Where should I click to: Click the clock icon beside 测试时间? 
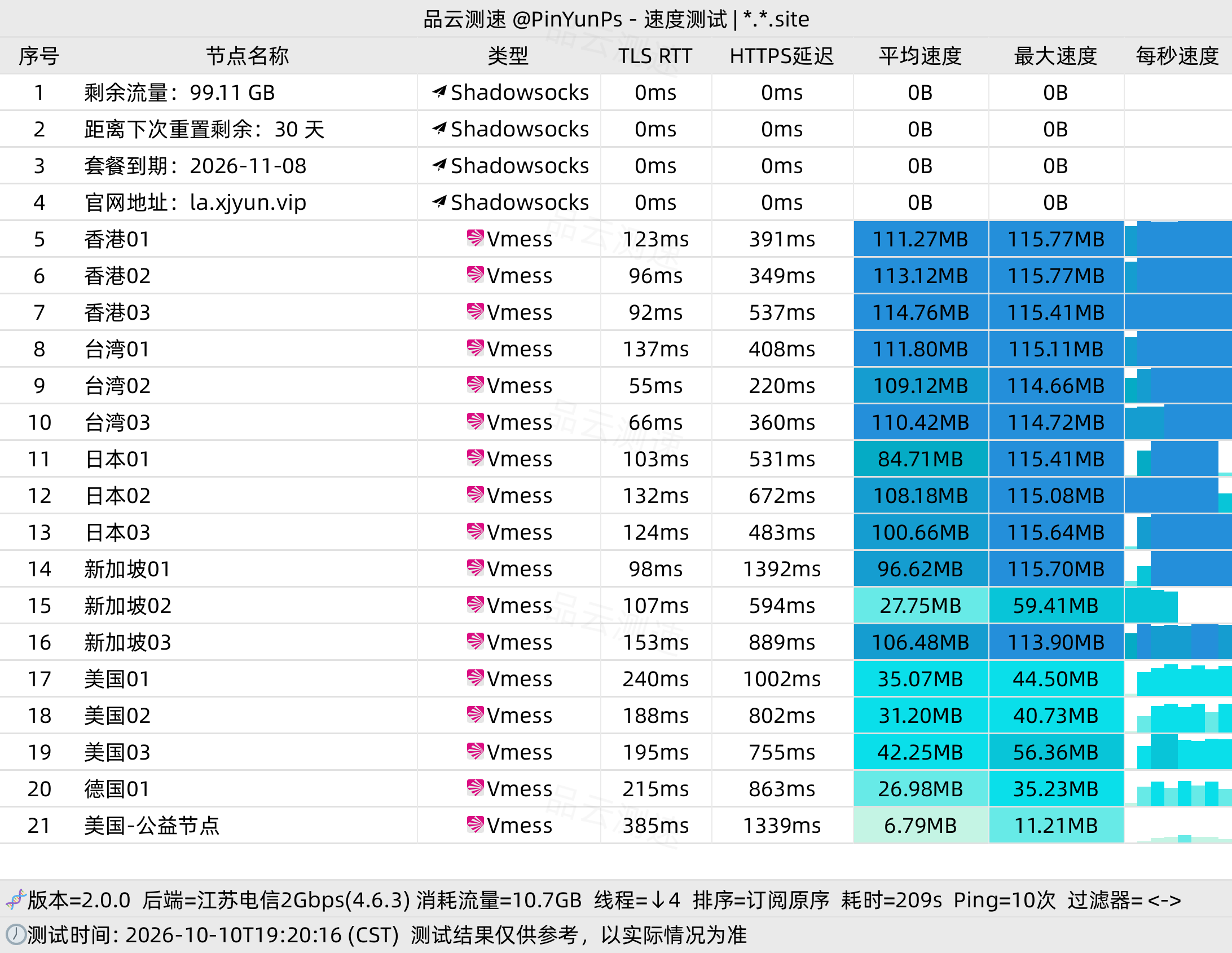pyautogui.click(x=16, y=934)
